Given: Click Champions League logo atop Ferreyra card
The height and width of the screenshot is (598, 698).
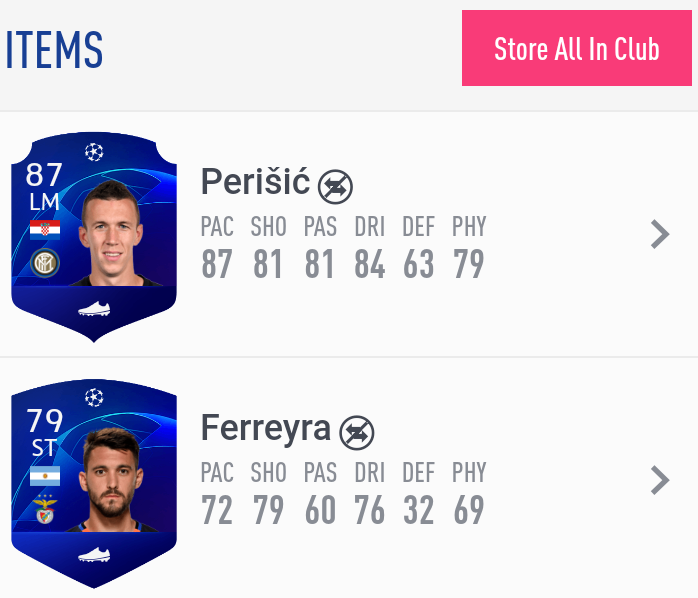Looking at the screenshot, I should click(94, 397).
